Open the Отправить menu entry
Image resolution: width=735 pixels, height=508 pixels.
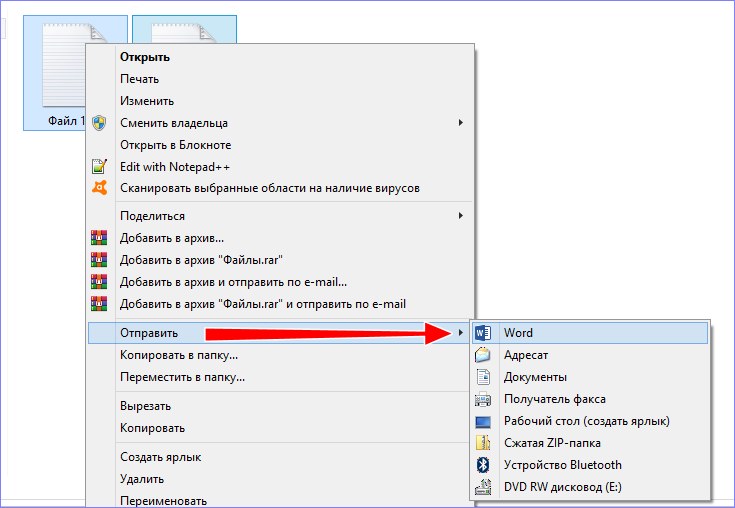[280, 333]
